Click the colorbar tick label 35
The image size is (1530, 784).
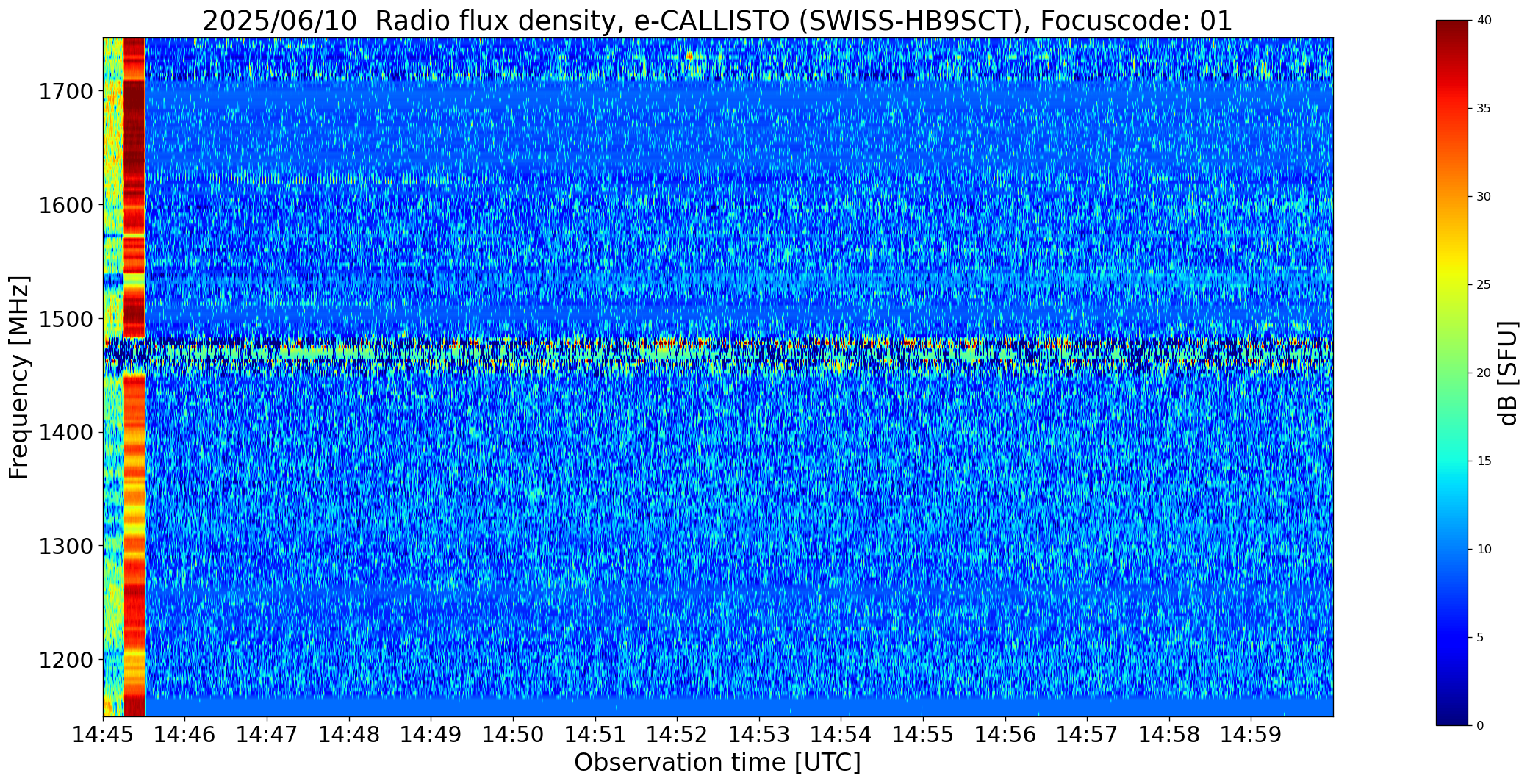coord(1484,109)
